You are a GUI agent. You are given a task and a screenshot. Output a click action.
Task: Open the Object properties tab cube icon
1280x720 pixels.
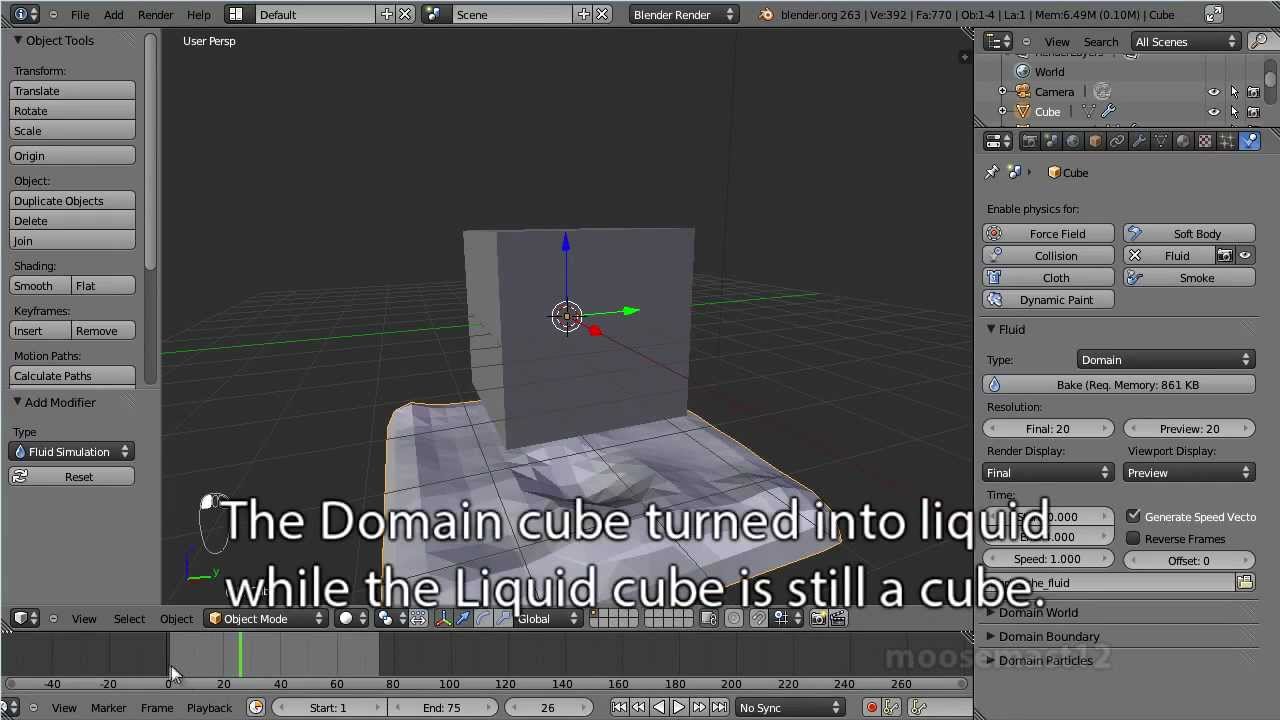(1095, 141)
